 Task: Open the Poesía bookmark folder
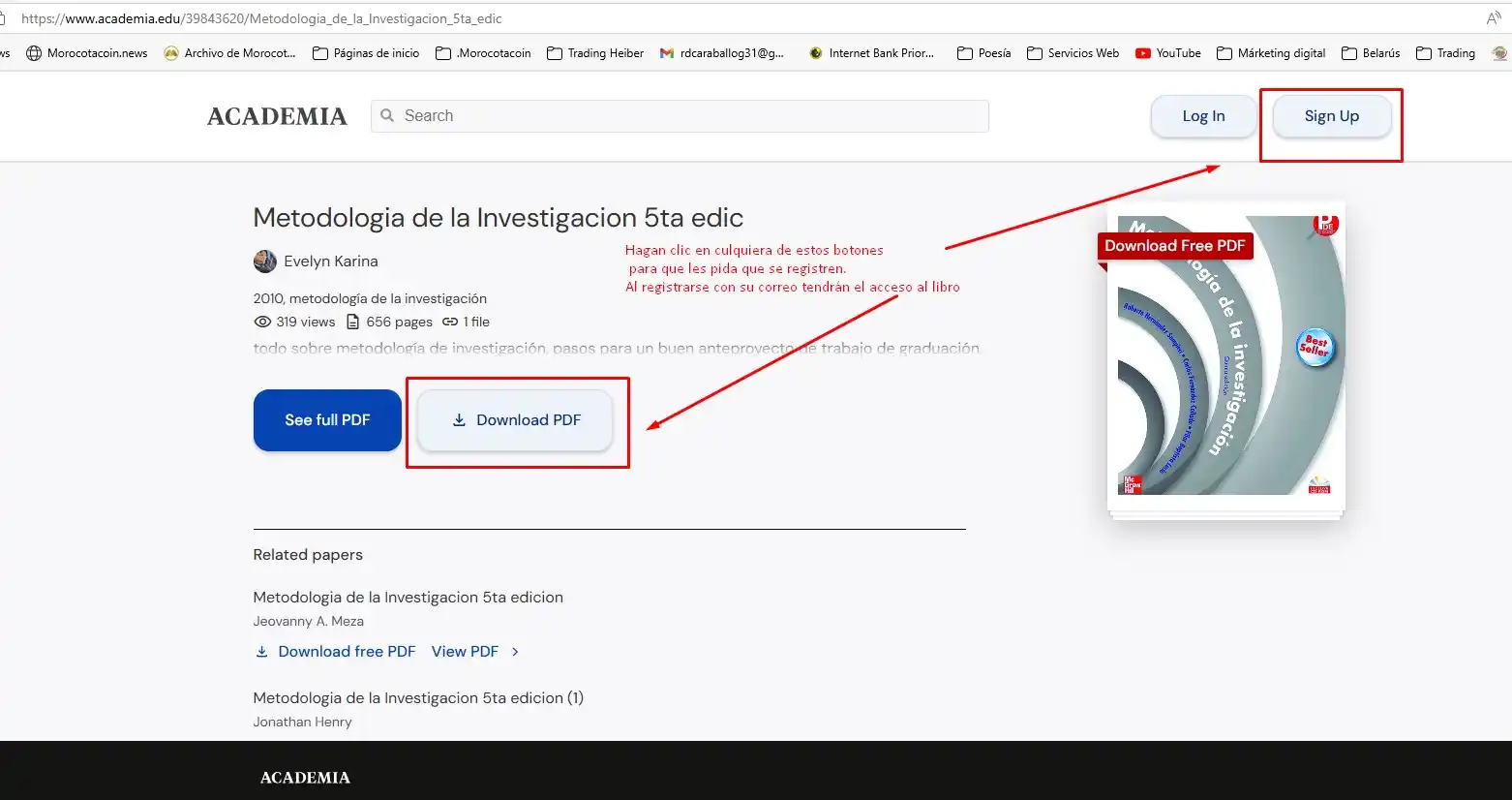pyautogui.click(x=983, y=53)
